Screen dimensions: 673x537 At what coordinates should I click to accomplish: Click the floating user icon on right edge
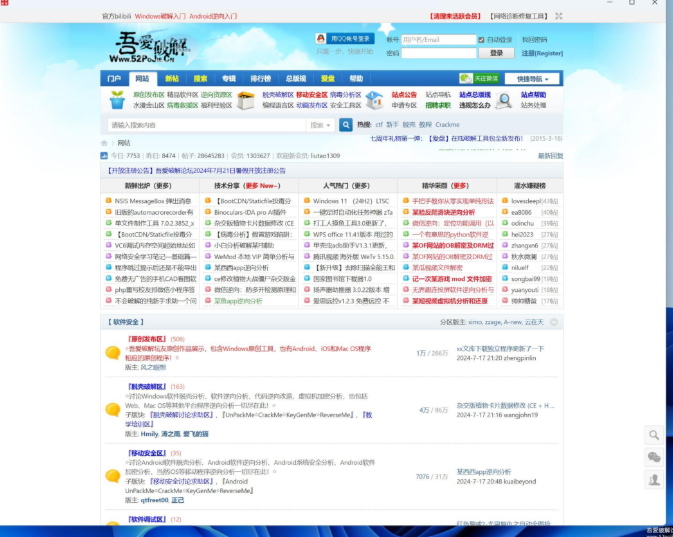[654, 480]
